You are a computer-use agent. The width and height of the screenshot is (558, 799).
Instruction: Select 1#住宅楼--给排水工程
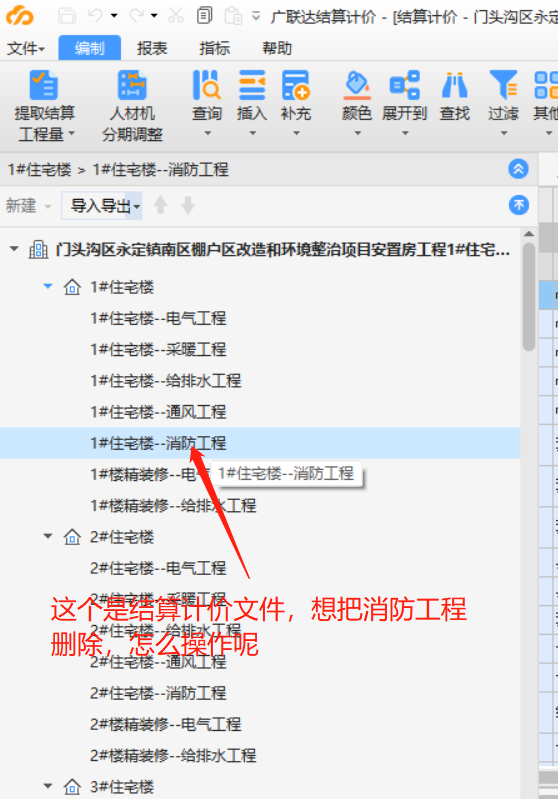coord(166,381)
